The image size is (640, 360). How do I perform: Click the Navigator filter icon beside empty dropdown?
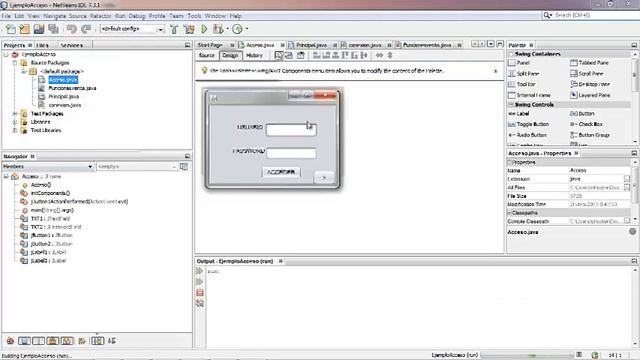pos(184,167)
